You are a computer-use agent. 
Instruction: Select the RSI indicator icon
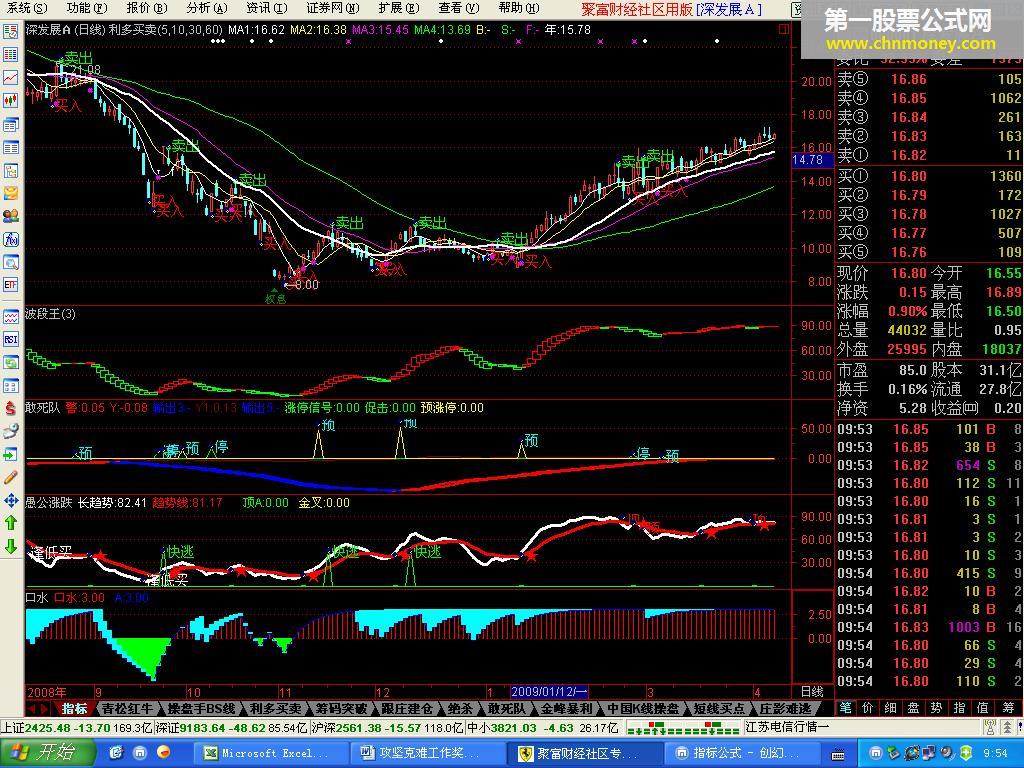point(10,340)
